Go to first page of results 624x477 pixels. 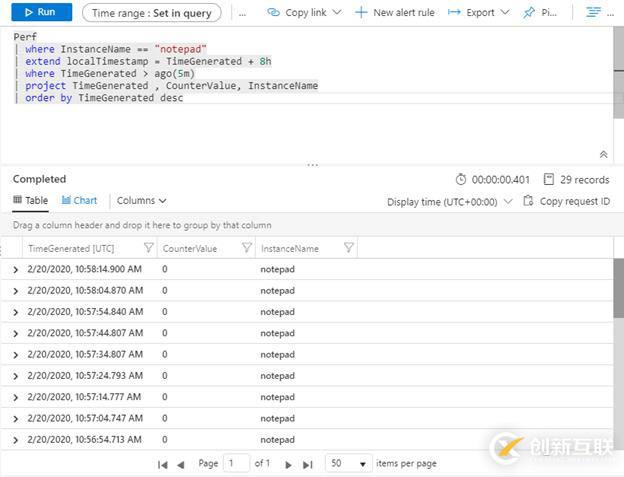point(162,464)
